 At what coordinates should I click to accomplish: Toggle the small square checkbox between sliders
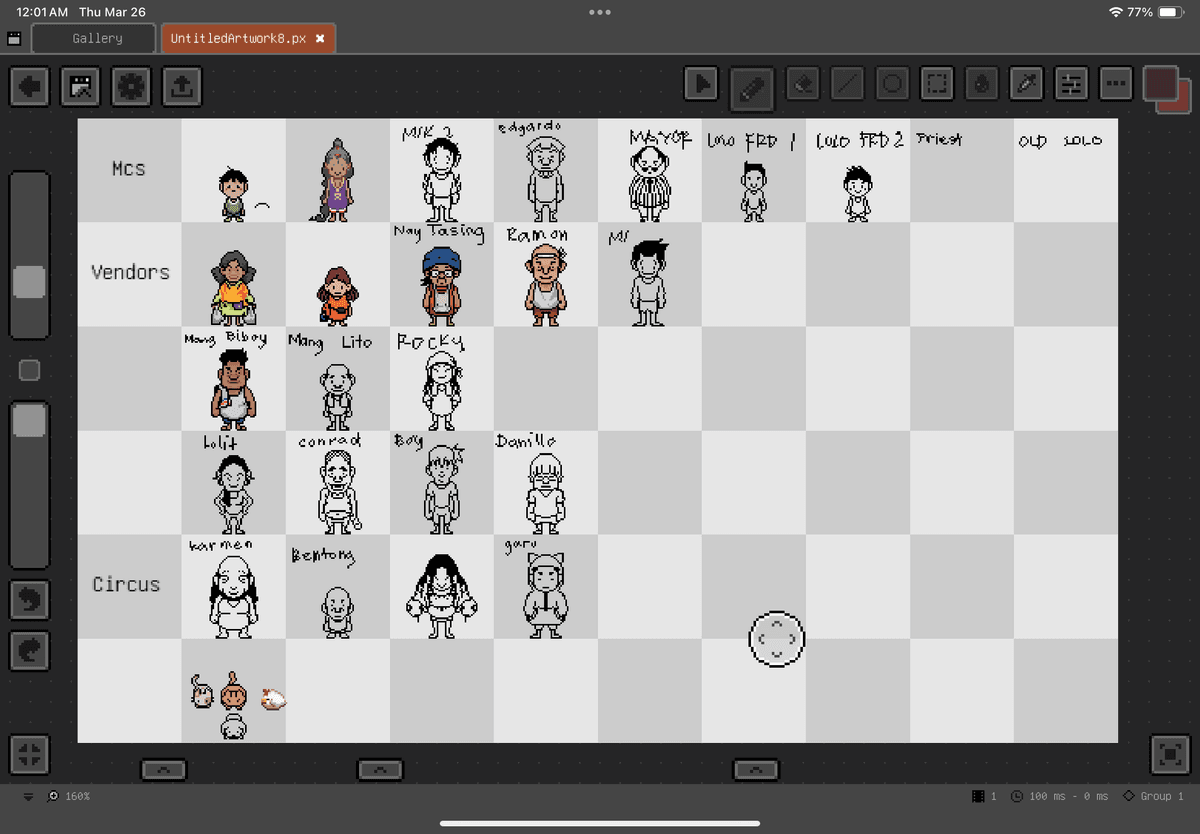click(30, 371)
